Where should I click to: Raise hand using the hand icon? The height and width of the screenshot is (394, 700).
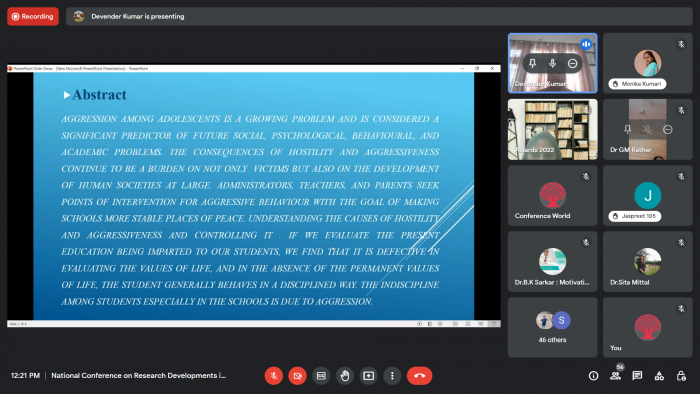345,376
